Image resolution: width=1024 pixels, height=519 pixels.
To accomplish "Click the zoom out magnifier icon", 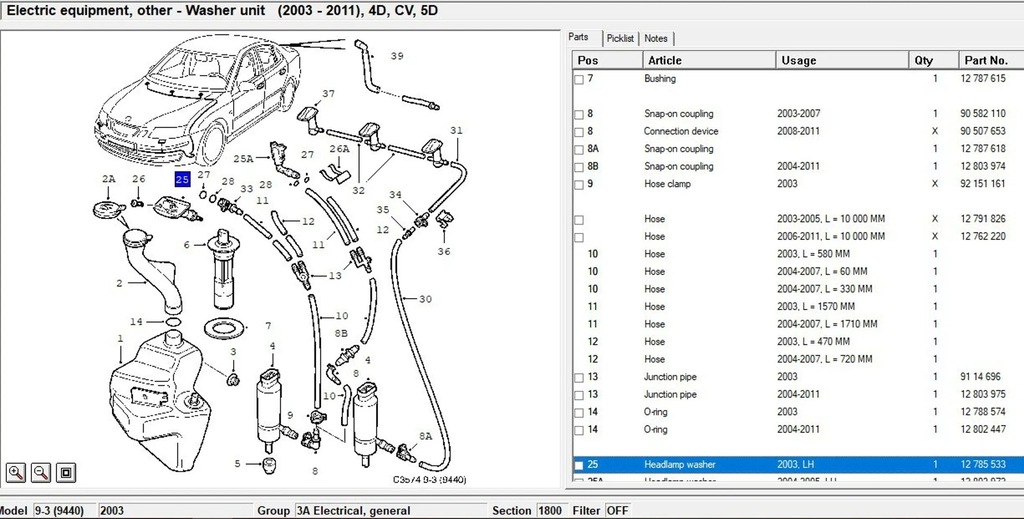I will click(41, 472).
